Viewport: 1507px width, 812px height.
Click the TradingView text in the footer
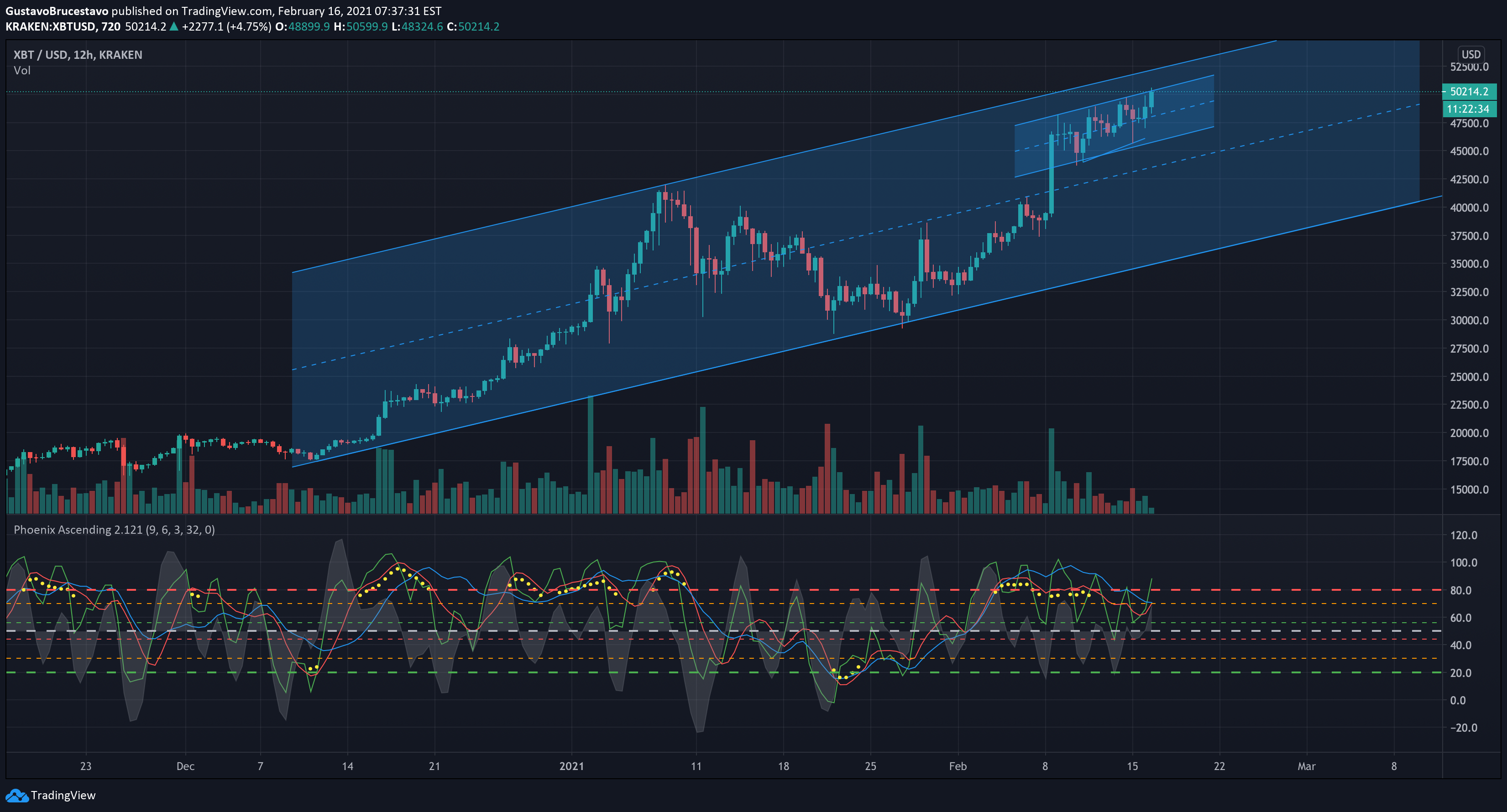click(63, 796)
